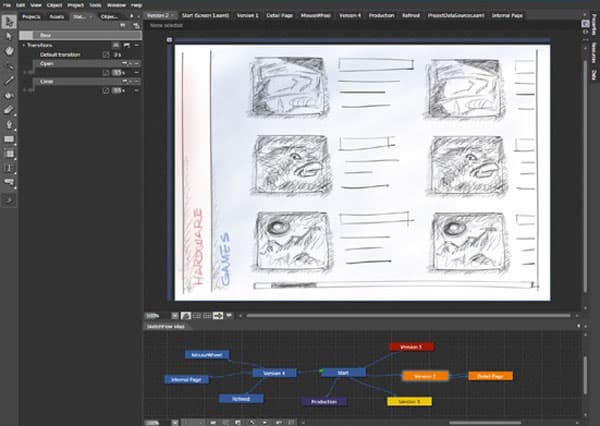This screenshot has width=600, height=426.
Task: Toggle easing function for Close transition
Action: pos(106,90)
